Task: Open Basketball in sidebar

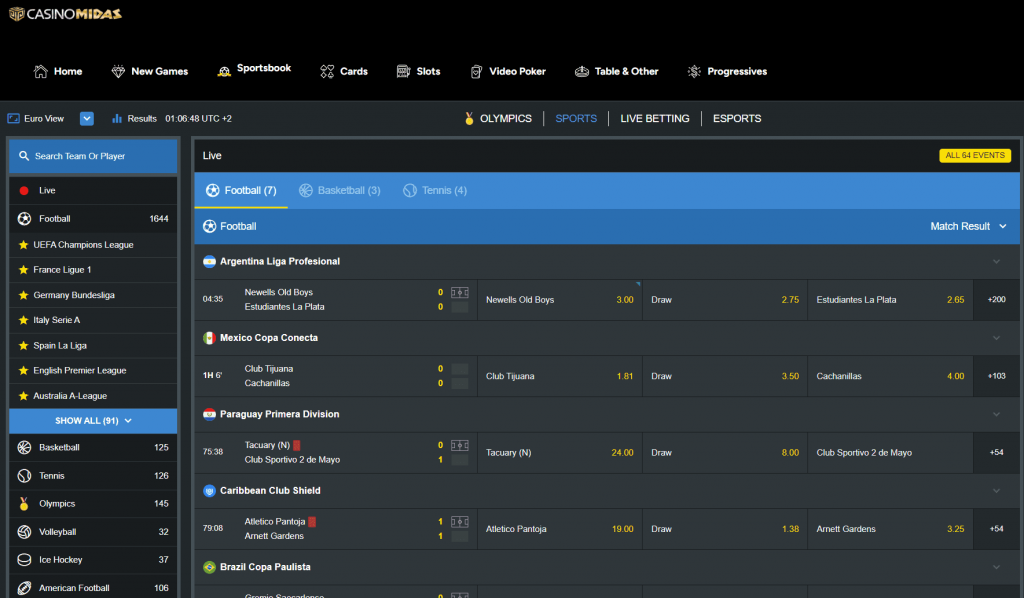Action: (x=93, y=447)
